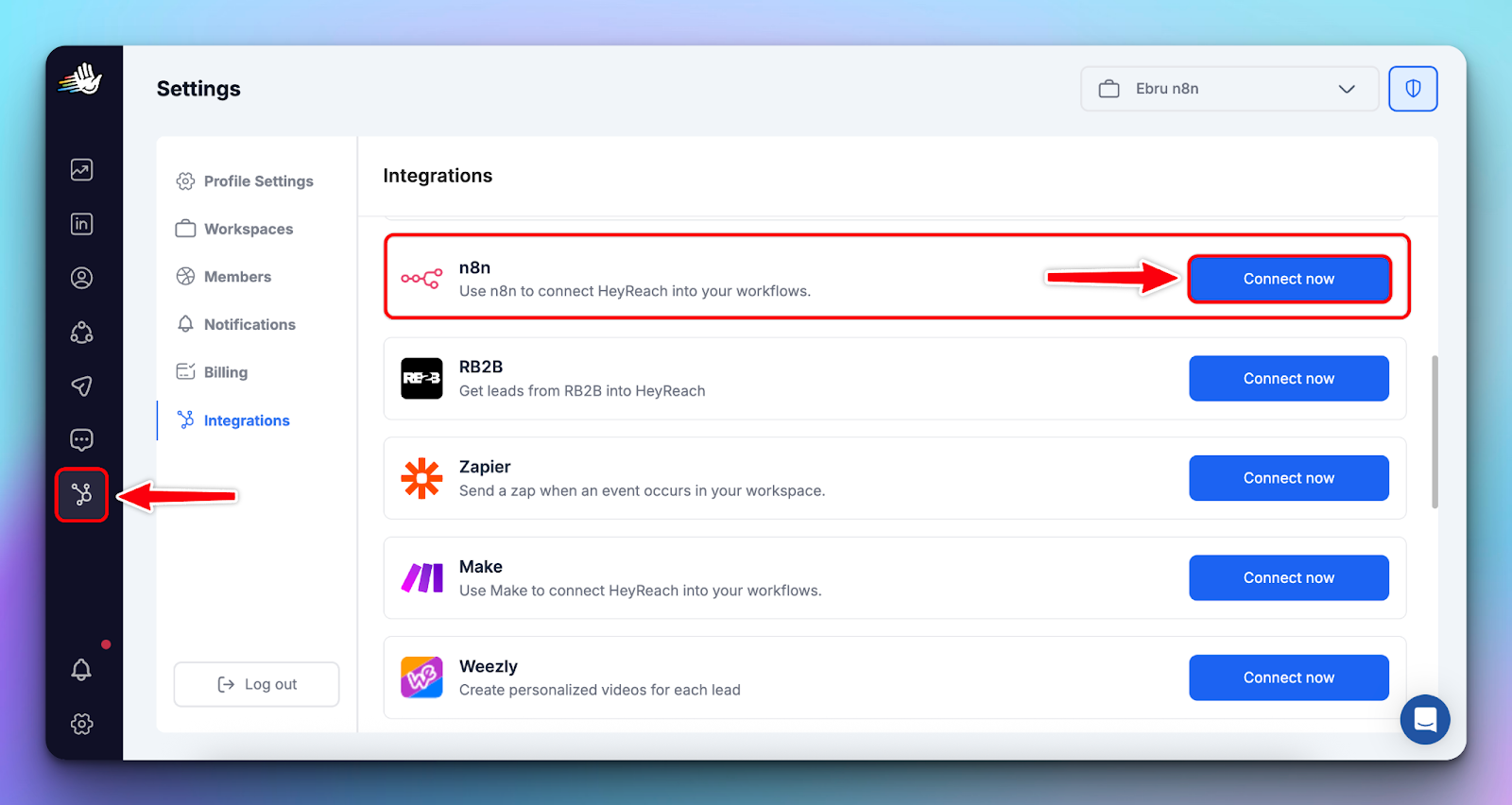Select Notifications in settings menu
The width and height of the screenshot is (1512, 805).
coord(236,324)
